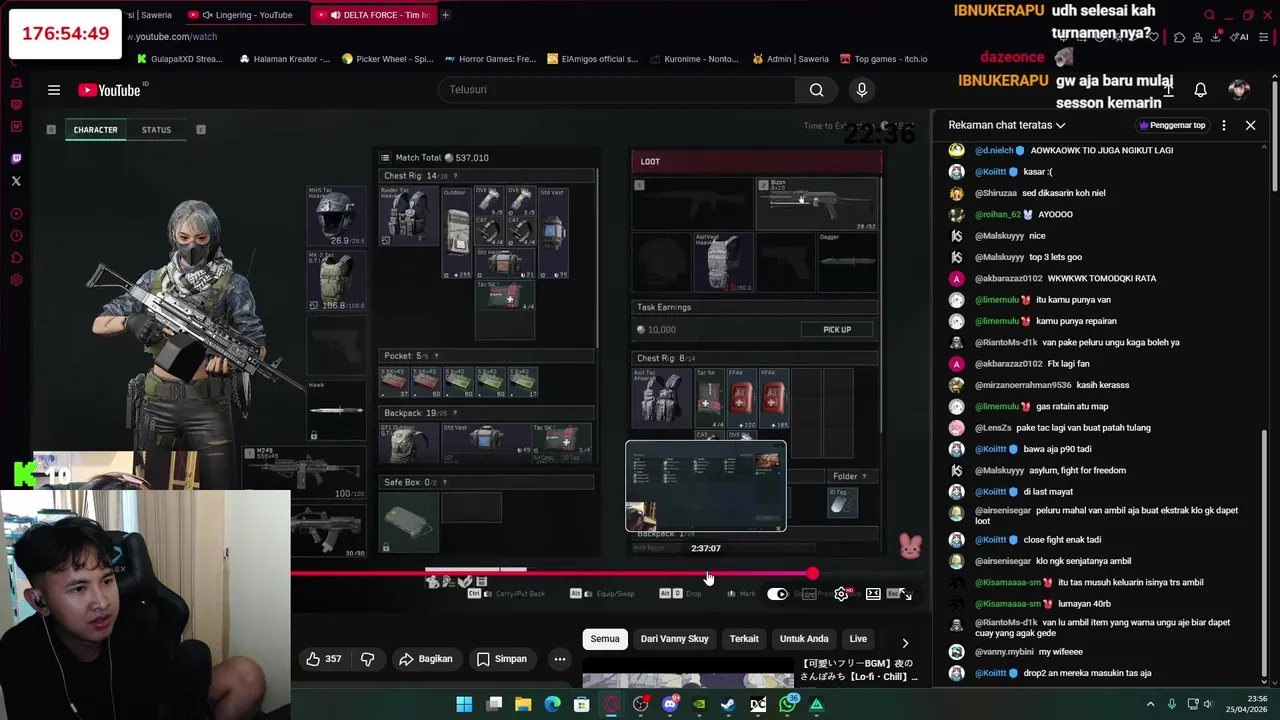Open File Explorer from the taskbar
The image size is (1280, 720).
523,705
